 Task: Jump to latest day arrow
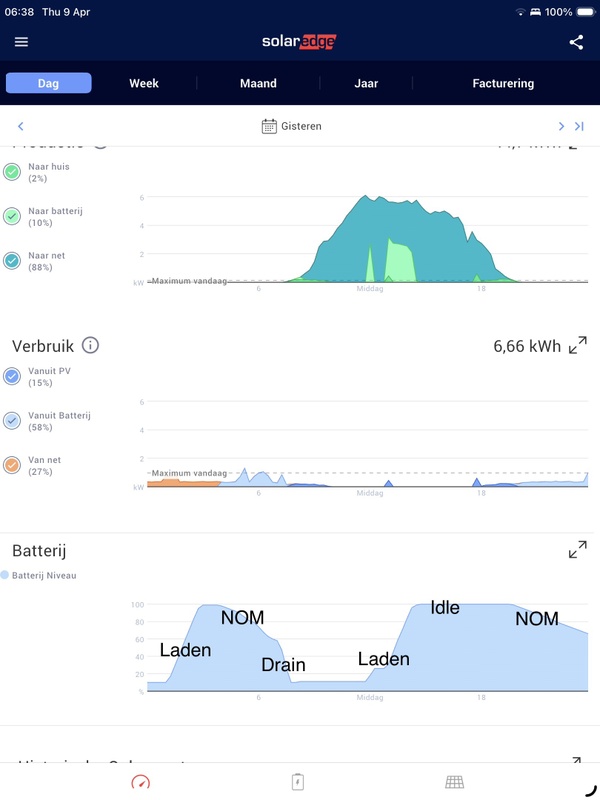coord(579,126)
